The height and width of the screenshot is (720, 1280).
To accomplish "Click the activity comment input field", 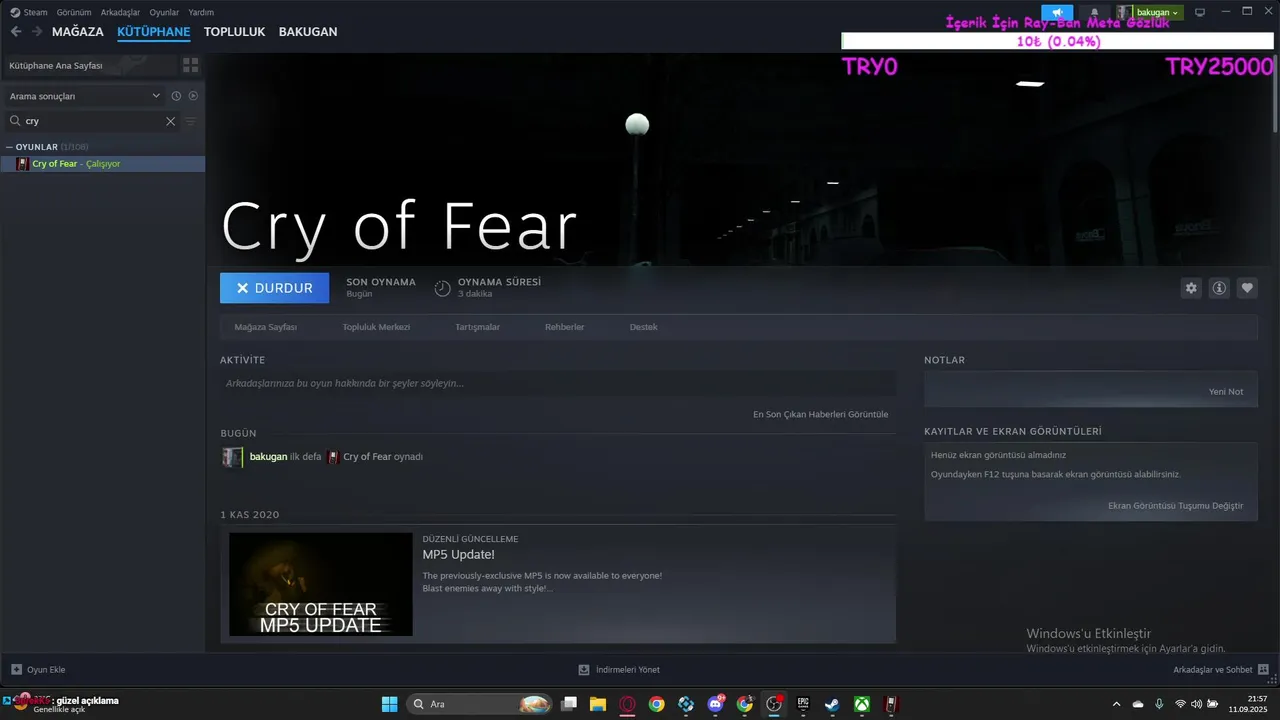I will [x=558, y=383].
